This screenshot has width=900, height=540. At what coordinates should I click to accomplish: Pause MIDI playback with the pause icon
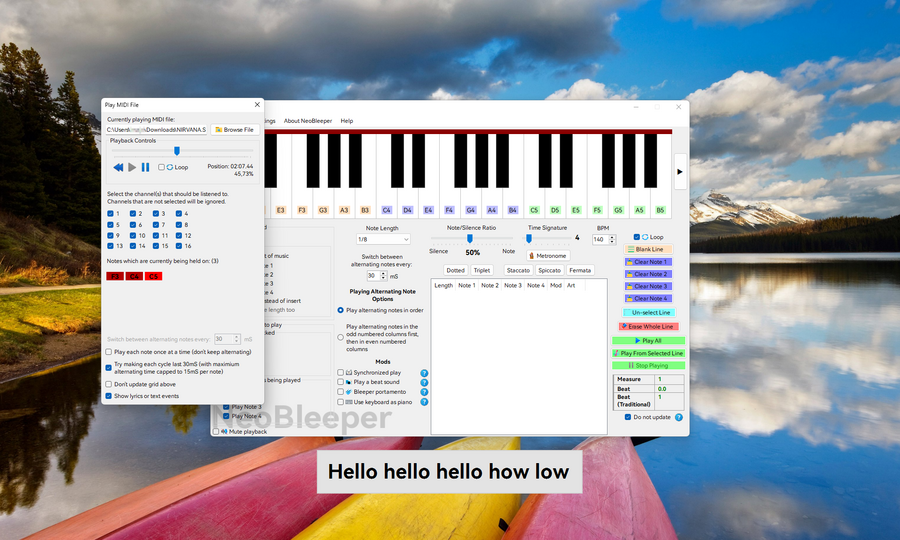145,167
